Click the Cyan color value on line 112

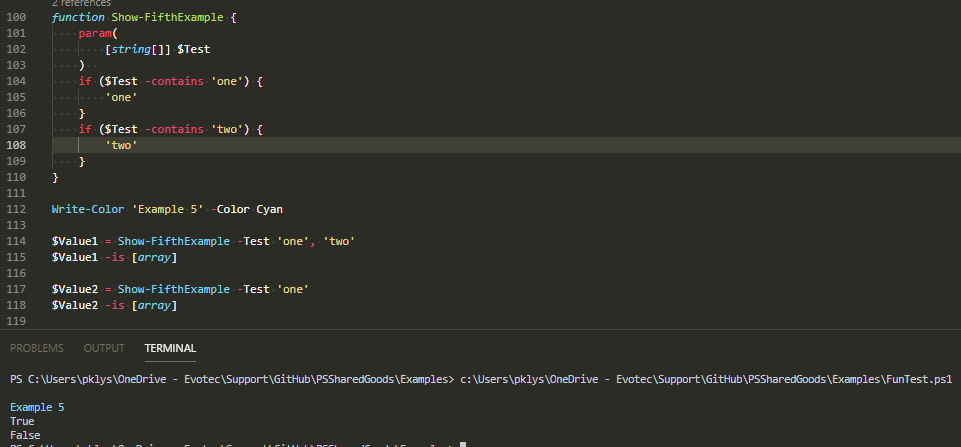pyautogui.click(x=271, y=209)
